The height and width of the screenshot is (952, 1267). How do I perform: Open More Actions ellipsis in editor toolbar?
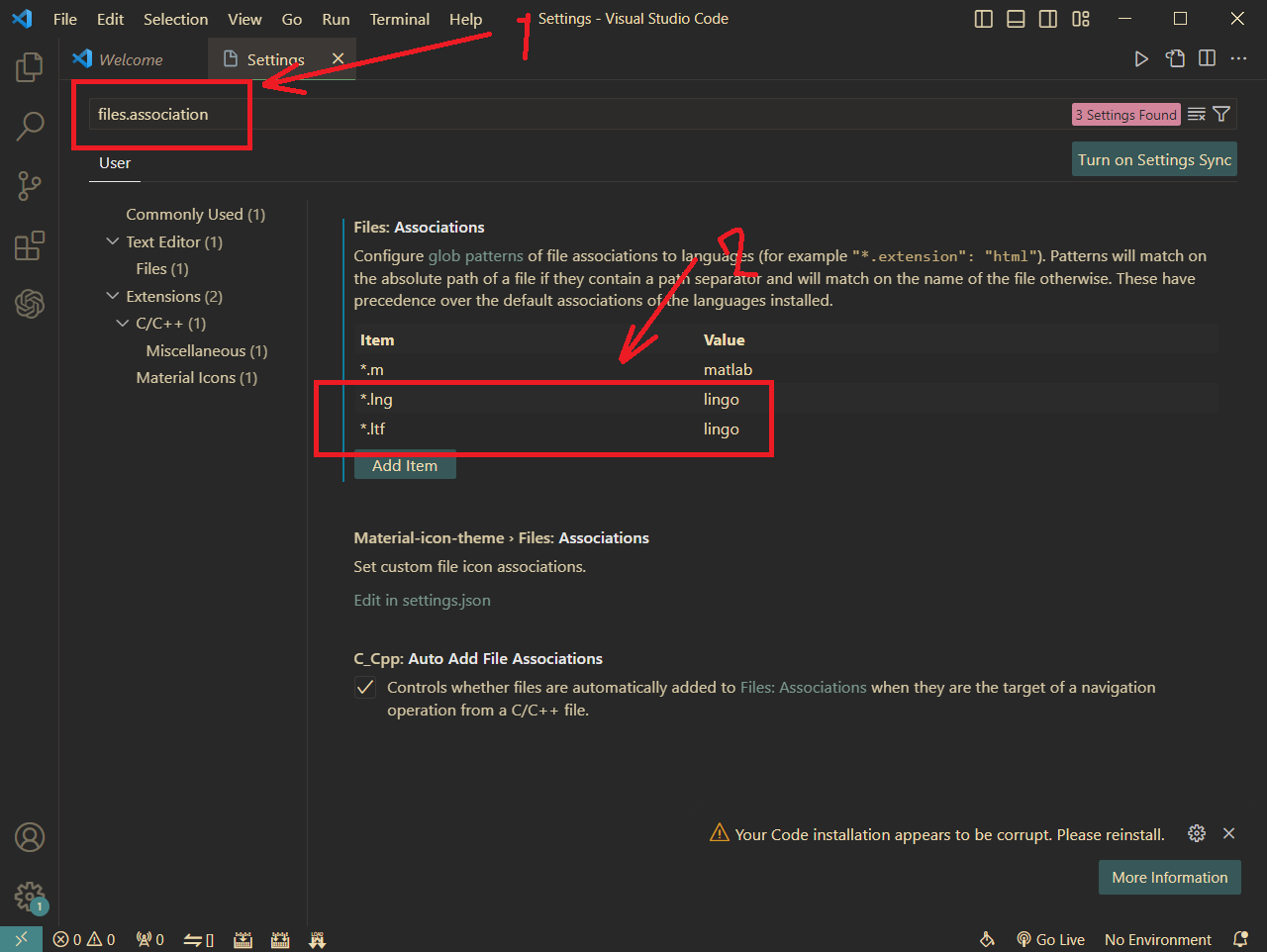tap(1238, 58)
